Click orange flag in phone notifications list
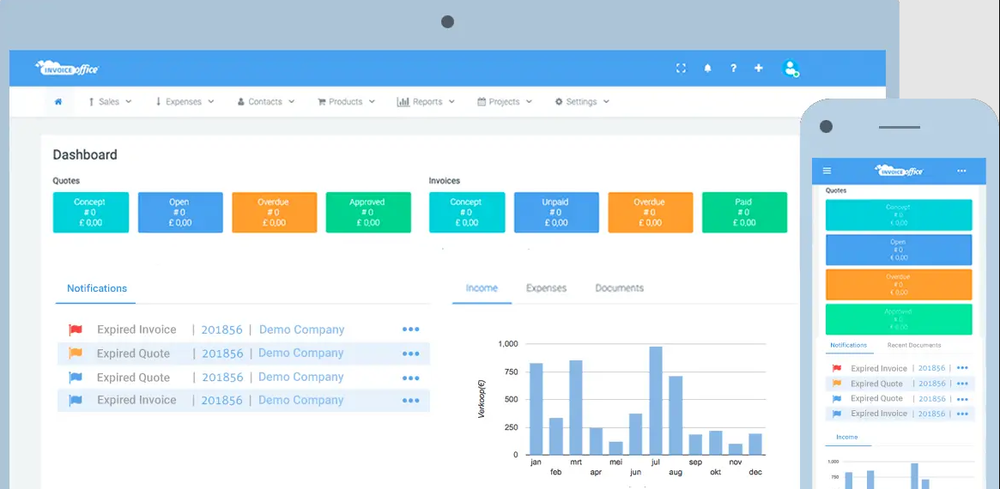Screen dimensions: 1000x489 point(837,384)
